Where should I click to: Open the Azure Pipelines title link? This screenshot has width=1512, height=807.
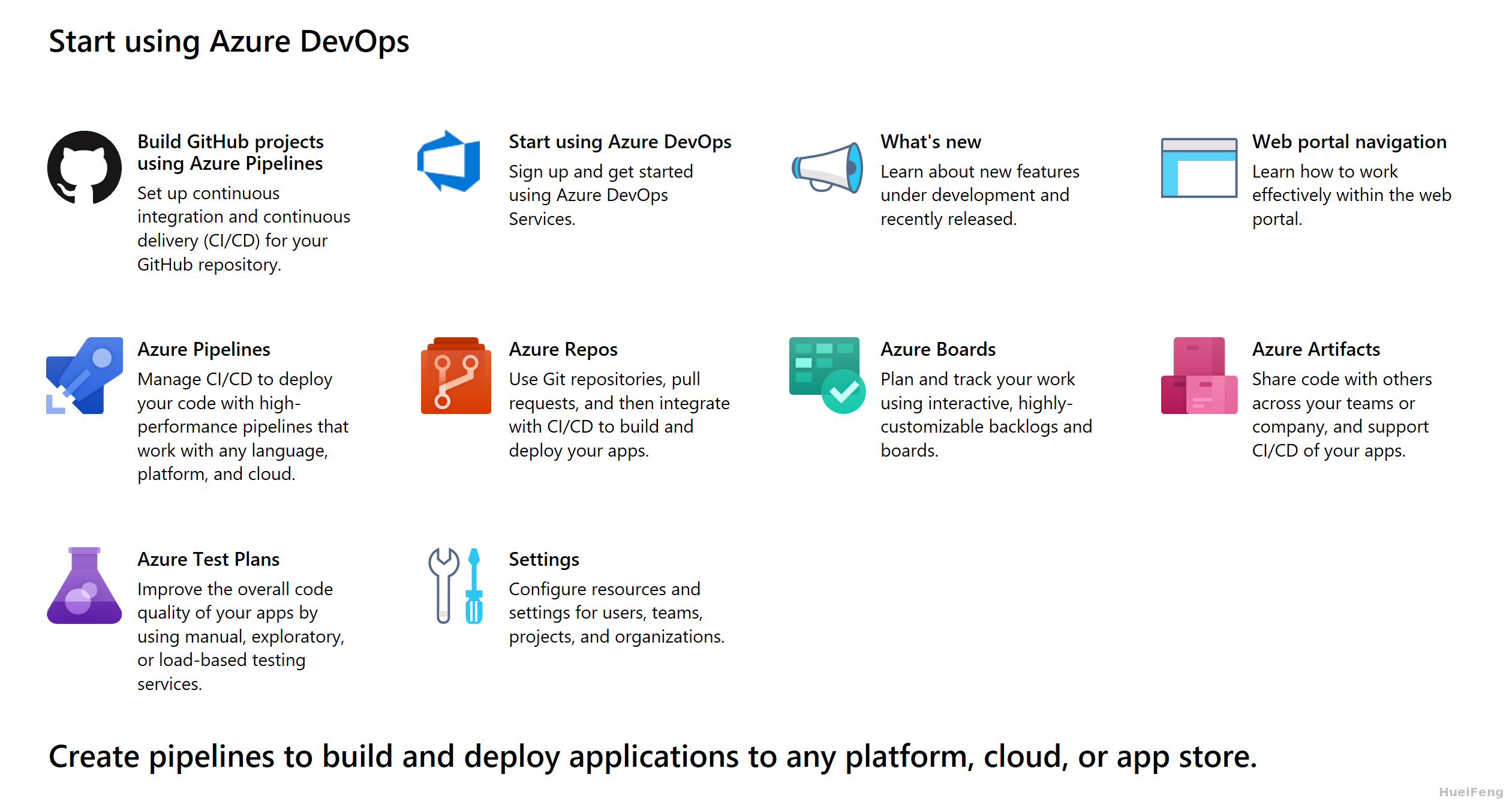tap(204, 349)
